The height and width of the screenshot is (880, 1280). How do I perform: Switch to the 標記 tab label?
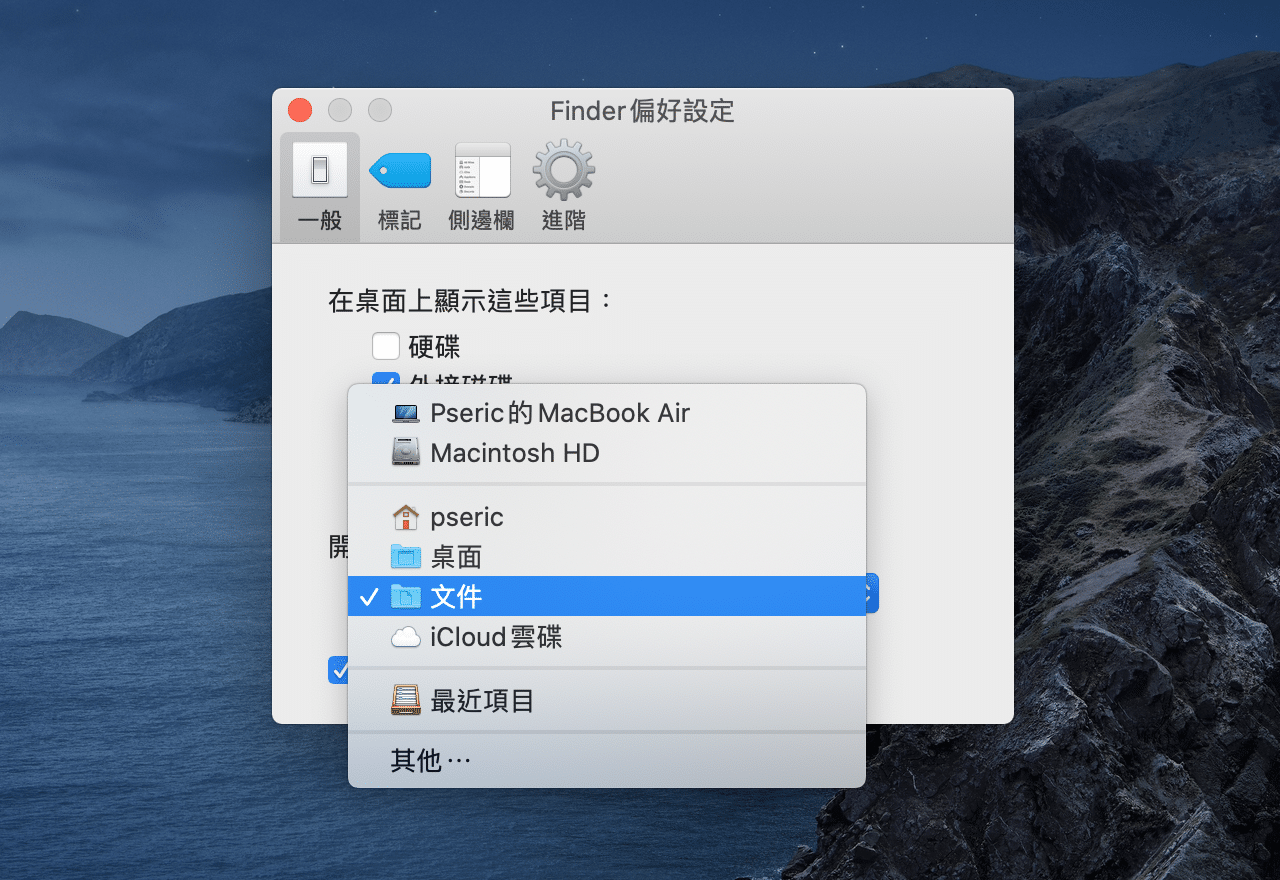click(x=400, y=221)
